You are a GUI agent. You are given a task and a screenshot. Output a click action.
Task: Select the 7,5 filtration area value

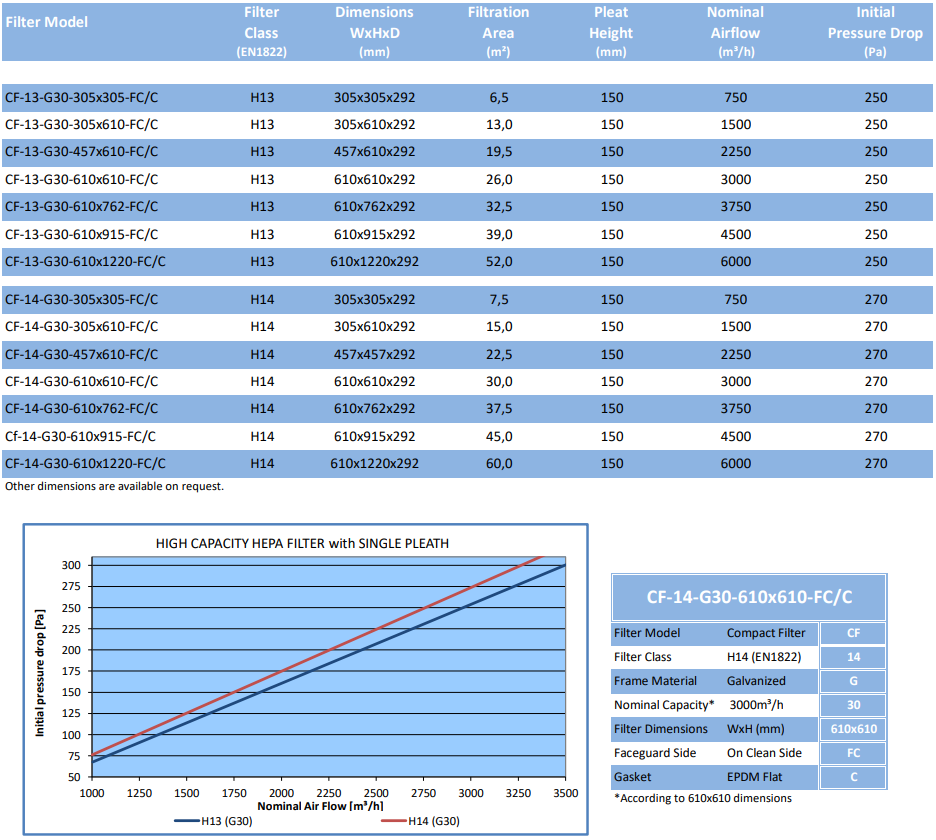[x=499, y=300]
